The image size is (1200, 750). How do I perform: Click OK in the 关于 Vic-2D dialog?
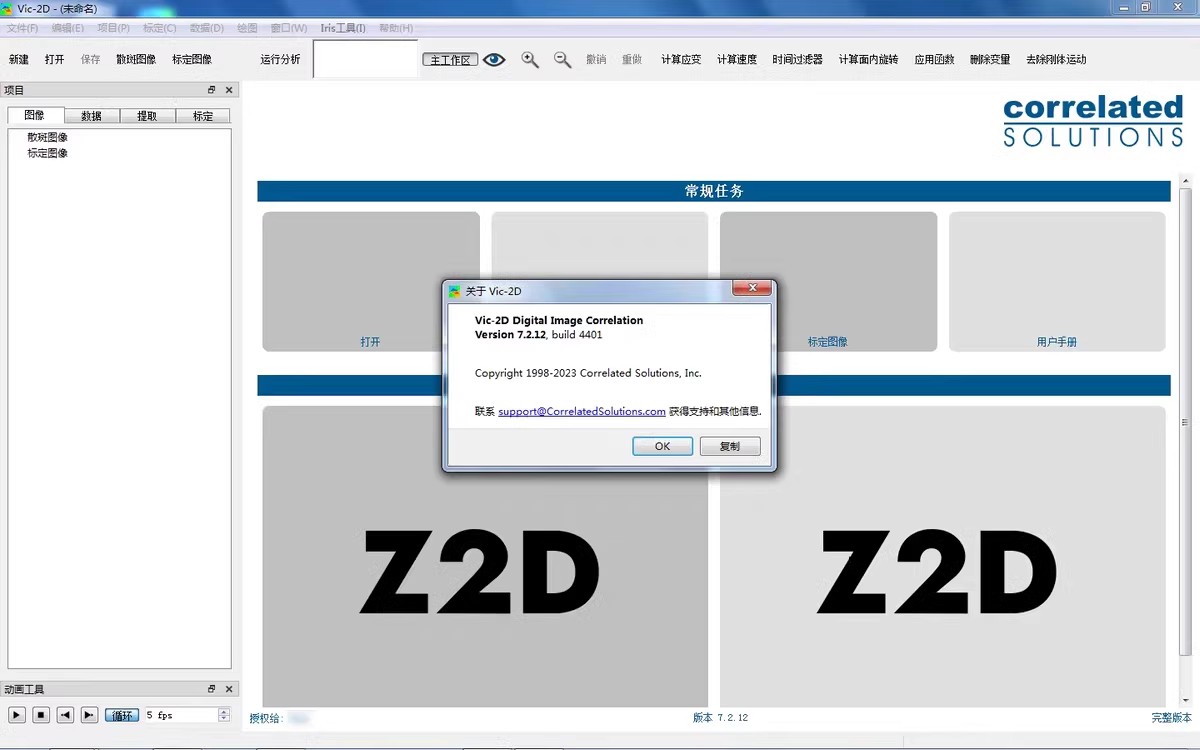[x=662, y=446]
